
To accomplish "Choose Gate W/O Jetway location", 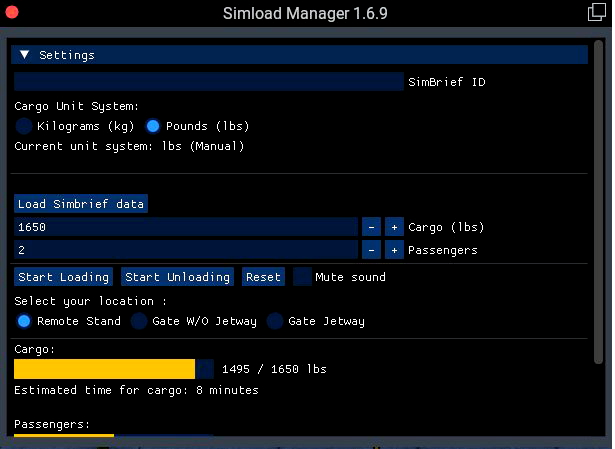I will tap(139, 321).
